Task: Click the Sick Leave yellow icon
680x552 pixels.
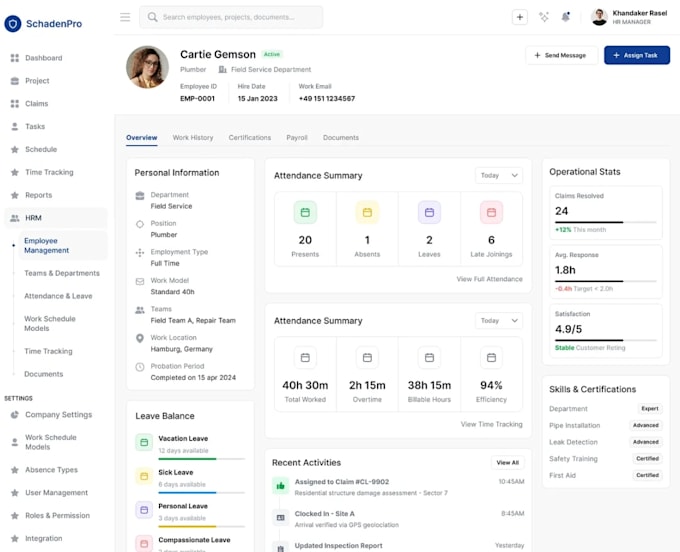Action: click(x=144, y=476)
